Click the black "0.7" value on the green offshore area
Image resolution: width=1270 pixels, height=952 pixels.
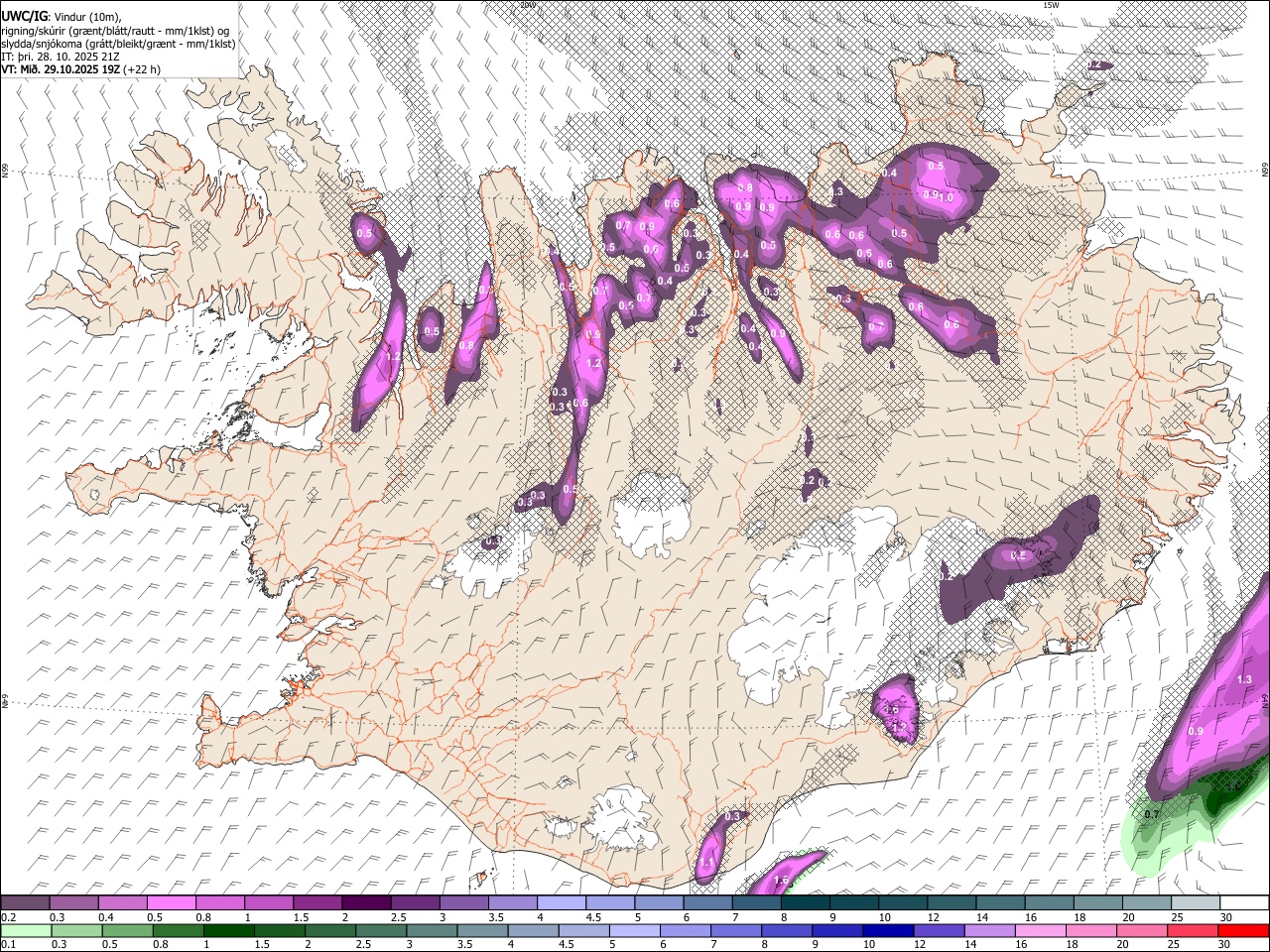point(1152,815)
